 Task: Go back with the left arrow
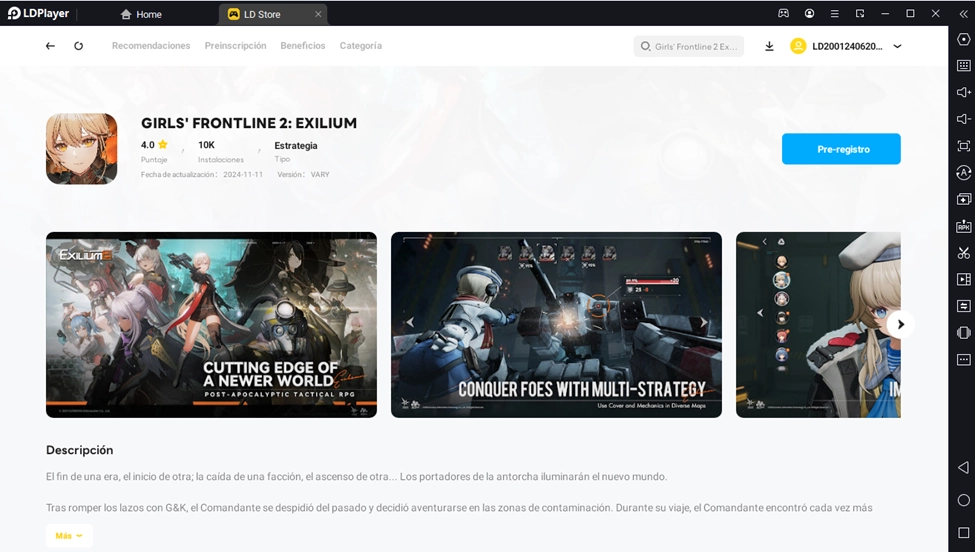click(50, 46)
